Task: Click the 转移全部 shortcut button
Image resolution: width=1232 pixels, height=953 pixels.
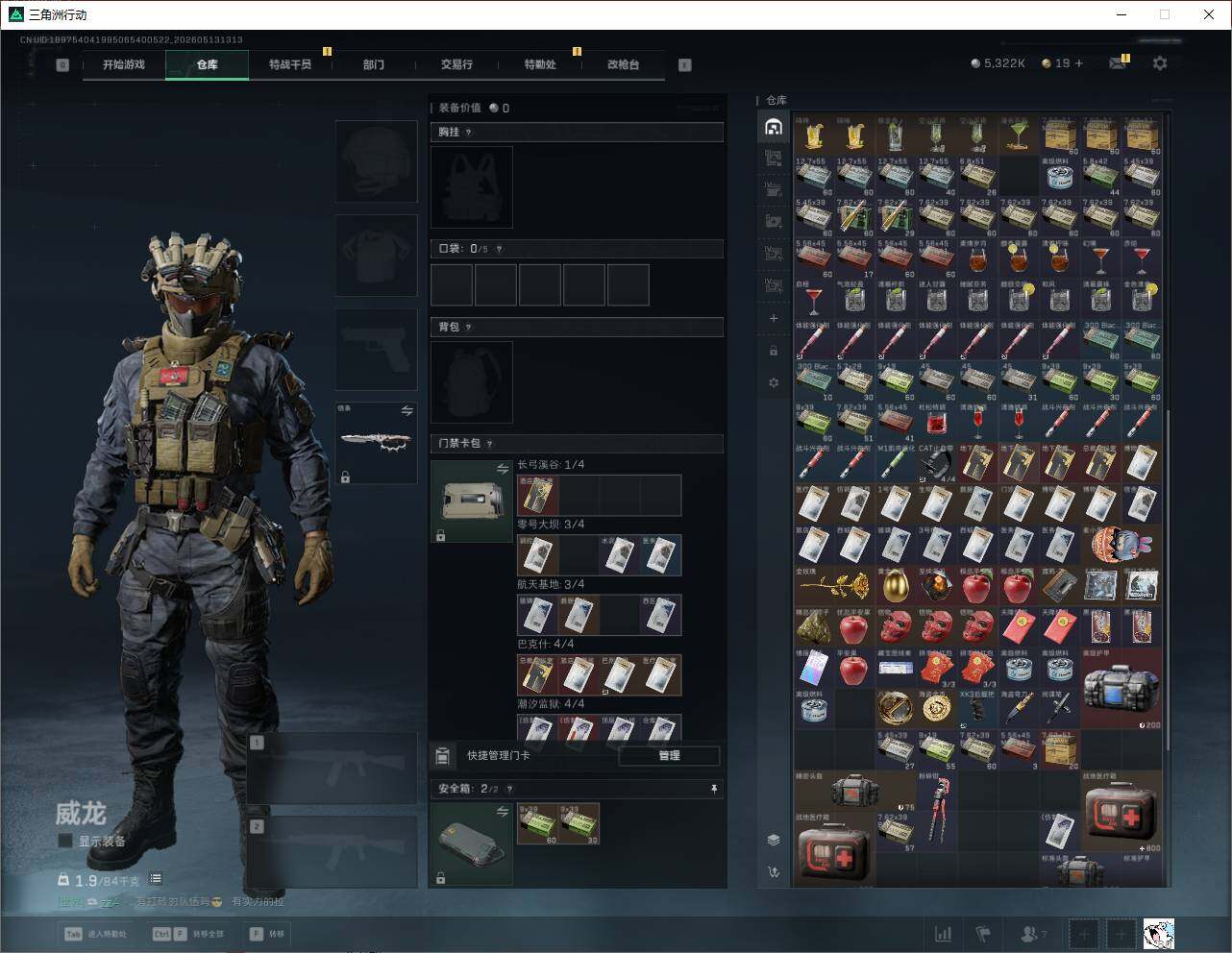Action: (x=188, y=934)
